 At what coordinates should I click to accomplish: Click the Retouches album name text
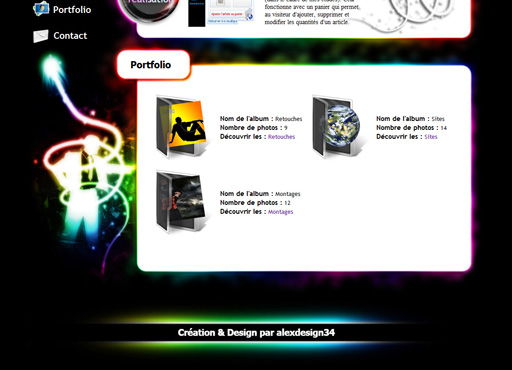click(289, 119)
